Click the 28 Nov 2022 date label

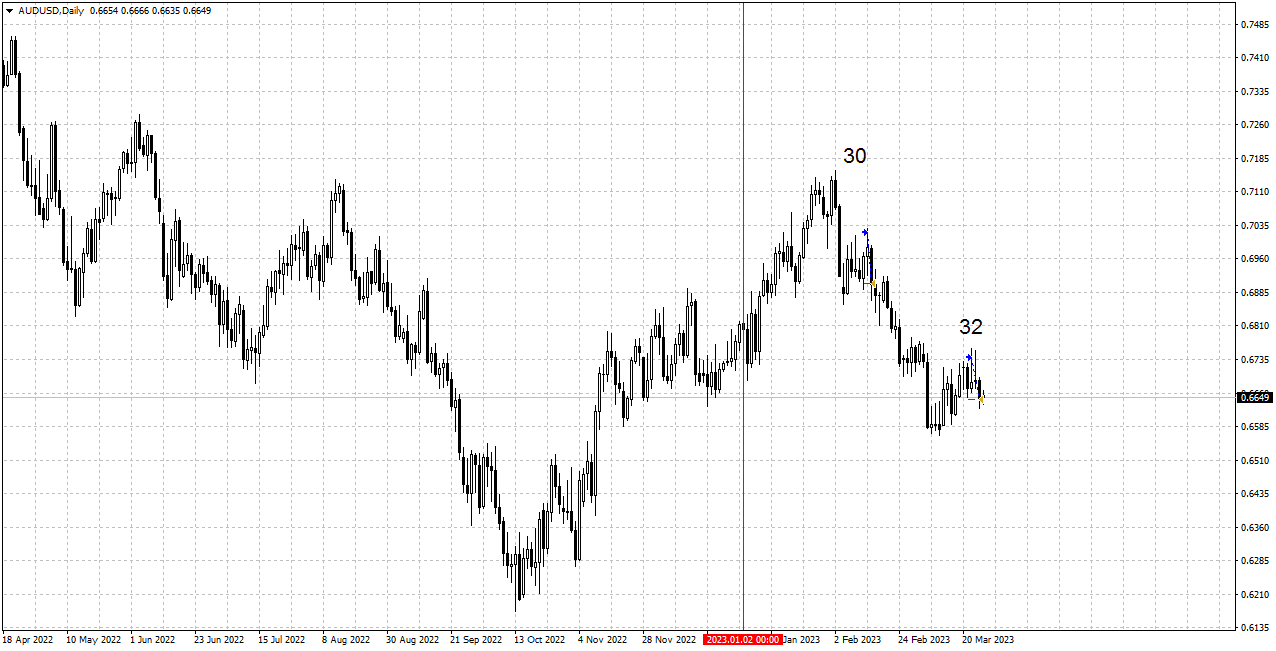[669, 639]
